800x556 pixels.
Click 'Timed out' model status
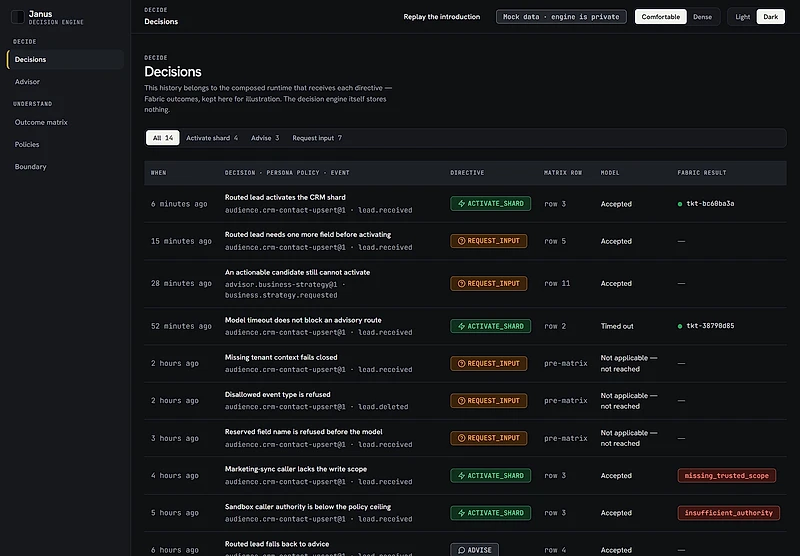(617, 326)
